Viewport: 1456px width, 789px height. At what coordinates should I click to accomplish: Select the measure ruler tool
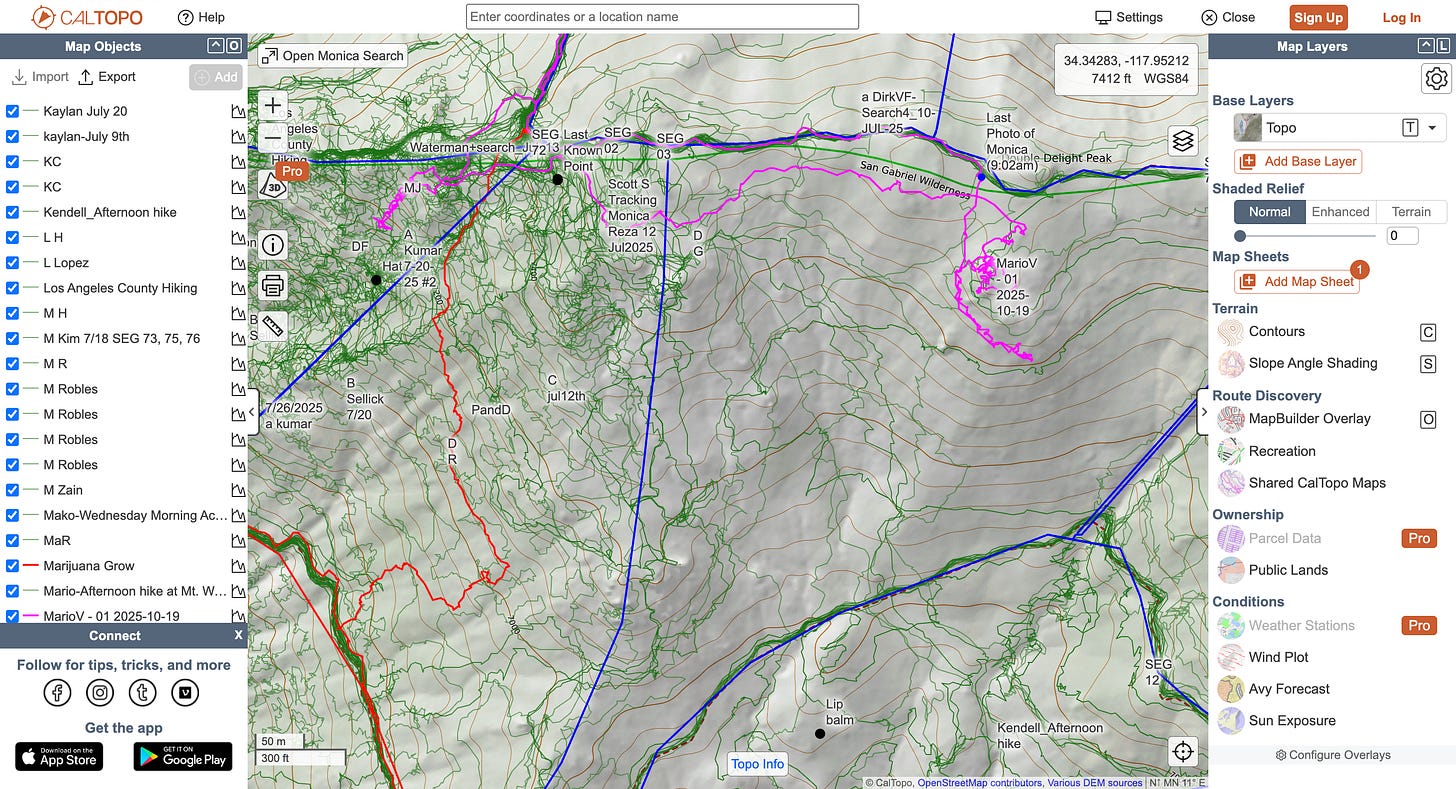point(273,326)
